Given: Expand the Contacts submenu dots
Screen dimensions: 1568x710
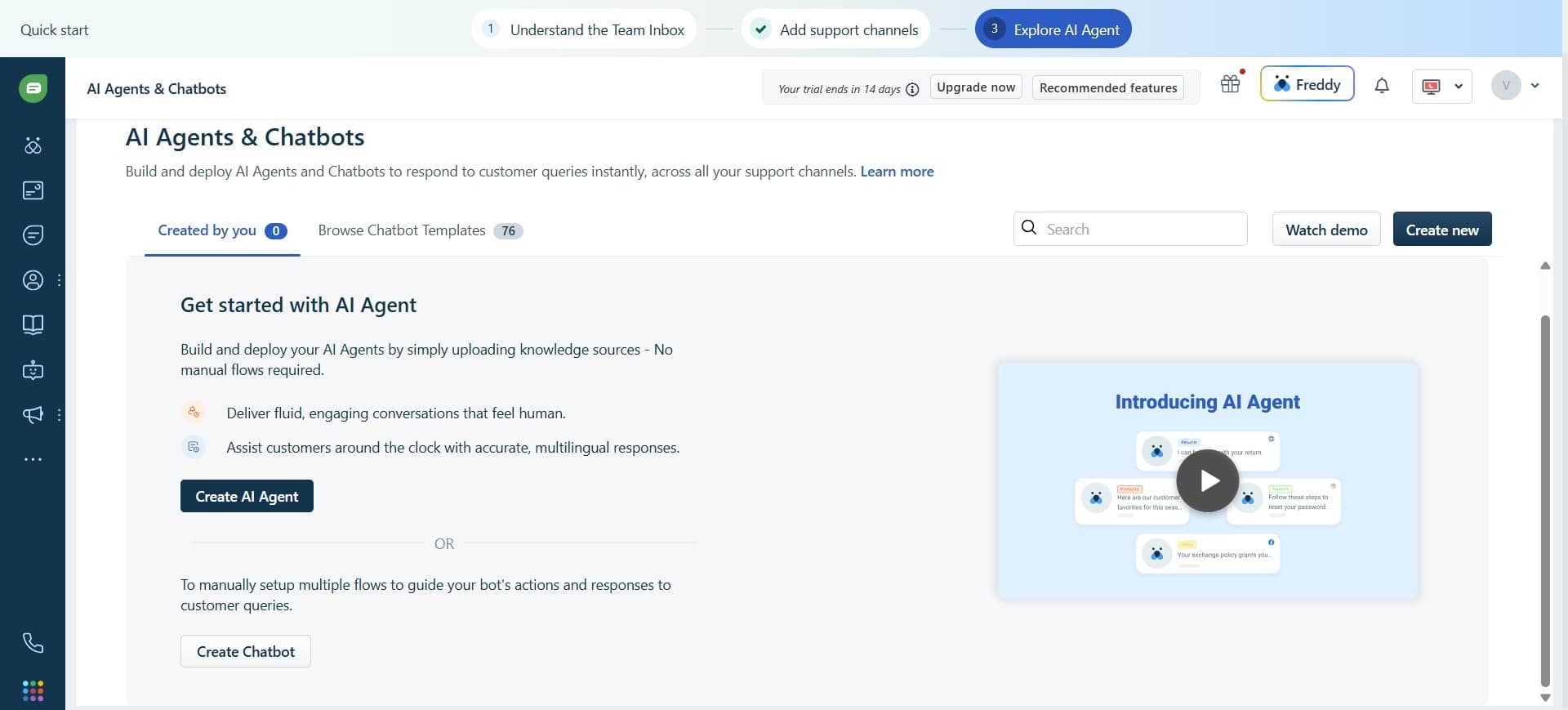Looking at the screenshot, I should pos(60,280).
